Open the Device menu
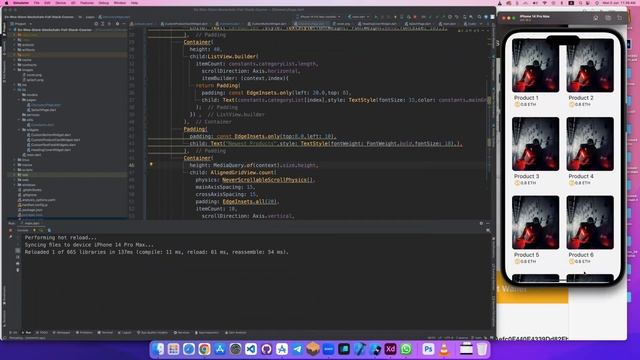The height and width of the screenshot is (360, 640). coord(60,3)
